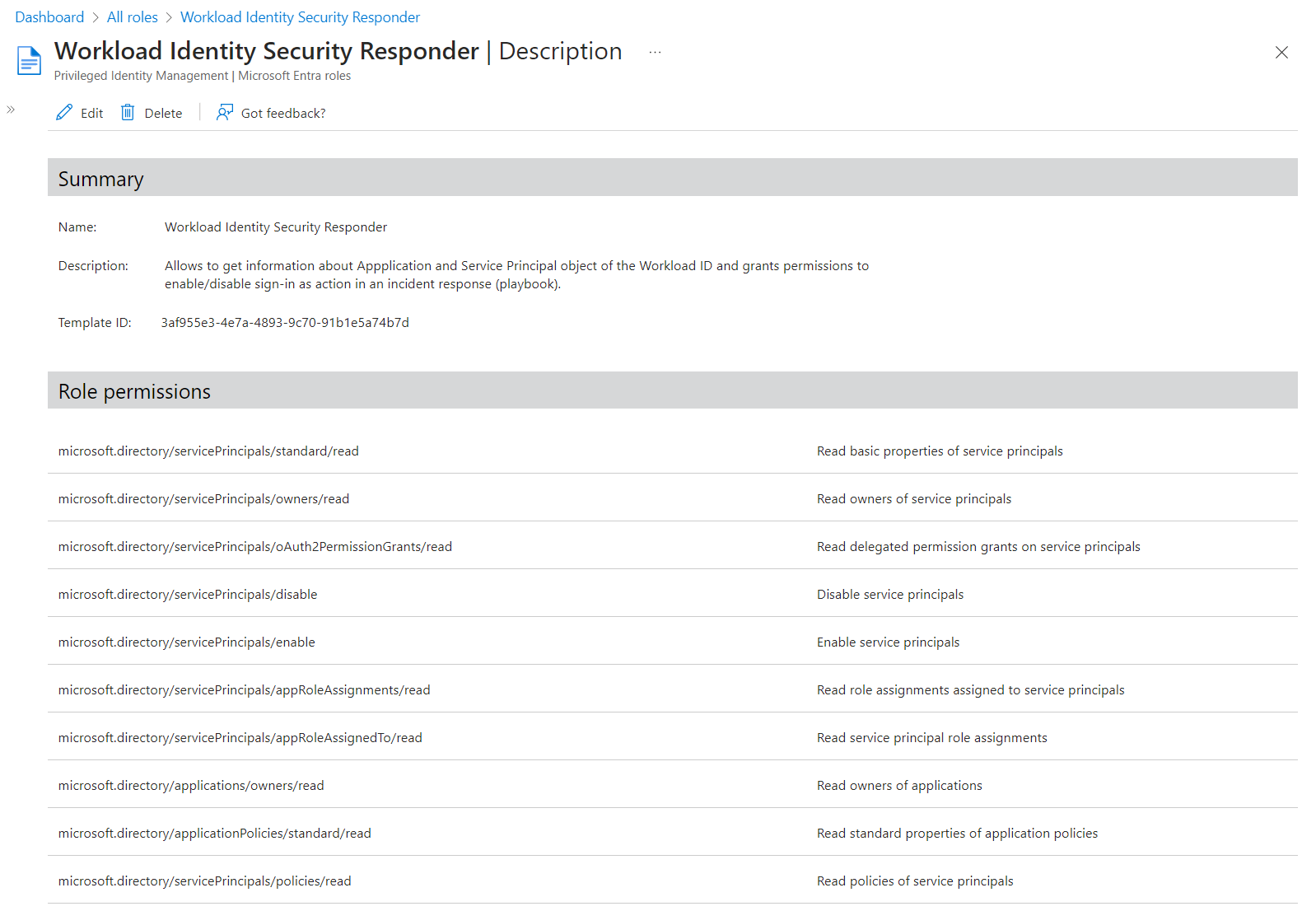Select microsoft.directory/servicePrincipals/disable permission
The image size is (1316, 911).
[x=188, y=595]
